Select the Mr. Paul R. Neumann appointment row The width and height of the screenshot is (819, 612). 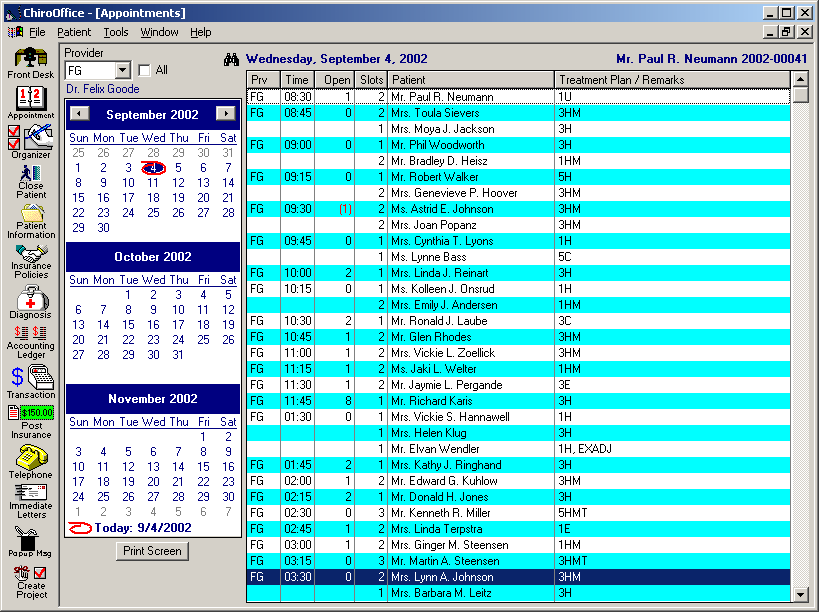click(518, 97)
